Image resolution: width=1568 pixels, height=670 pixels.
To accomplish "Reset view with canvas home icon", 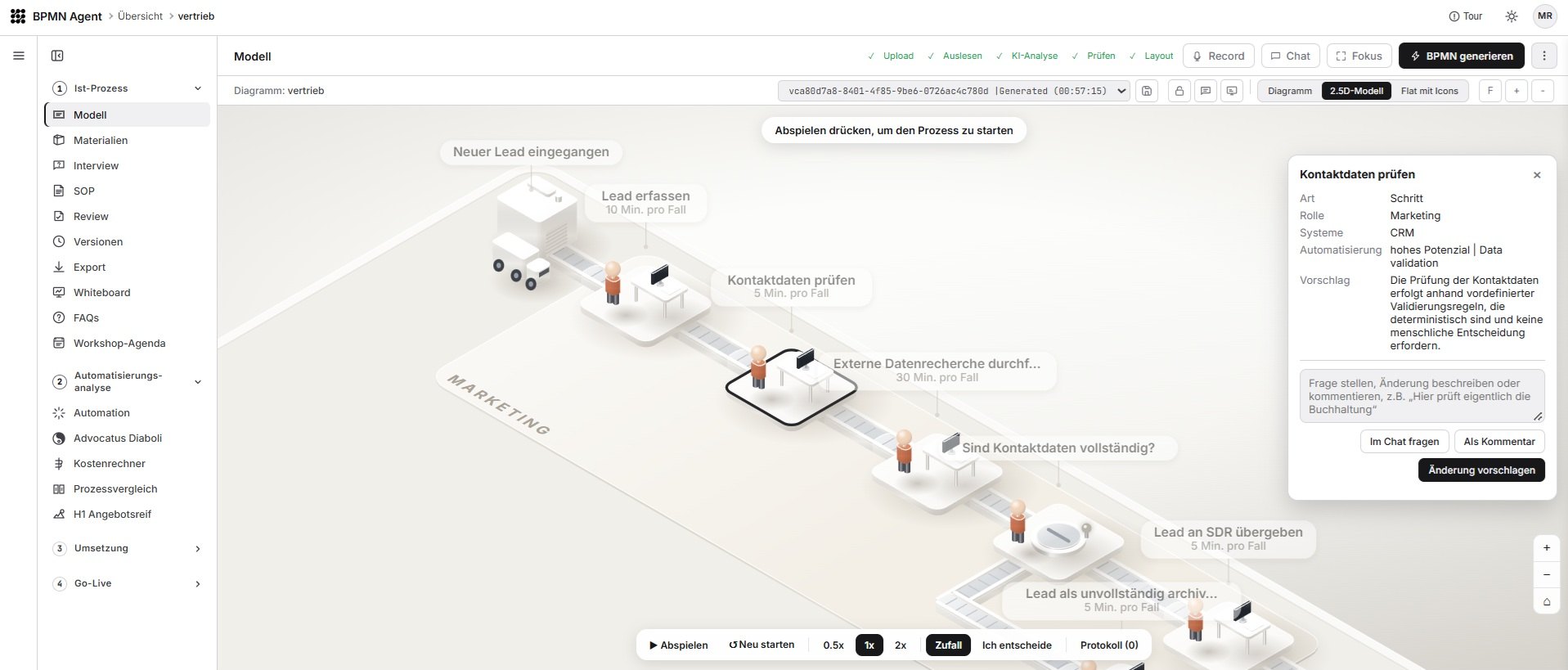I will 1547,601.
